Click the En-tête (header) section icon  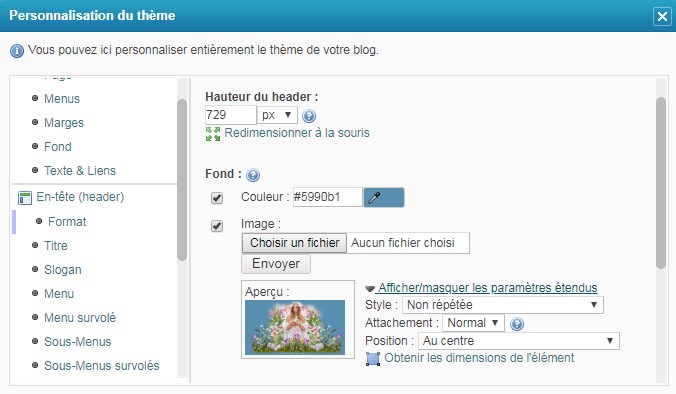(x=25, y=198)
